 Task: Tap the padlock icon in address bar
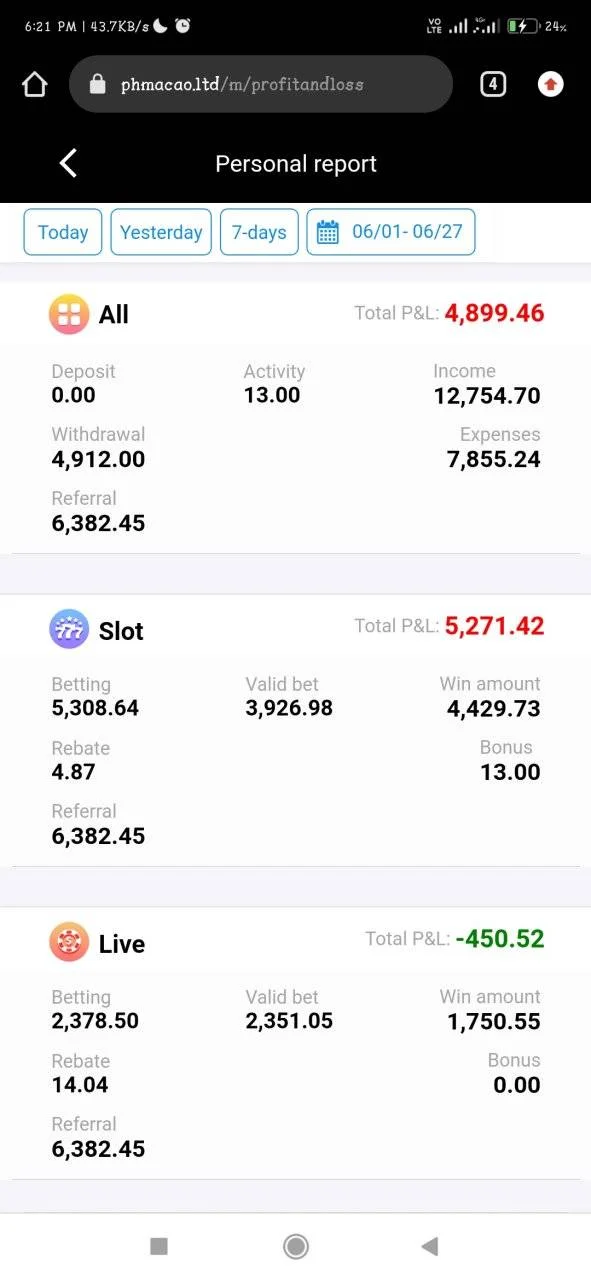tap(97, 84)
